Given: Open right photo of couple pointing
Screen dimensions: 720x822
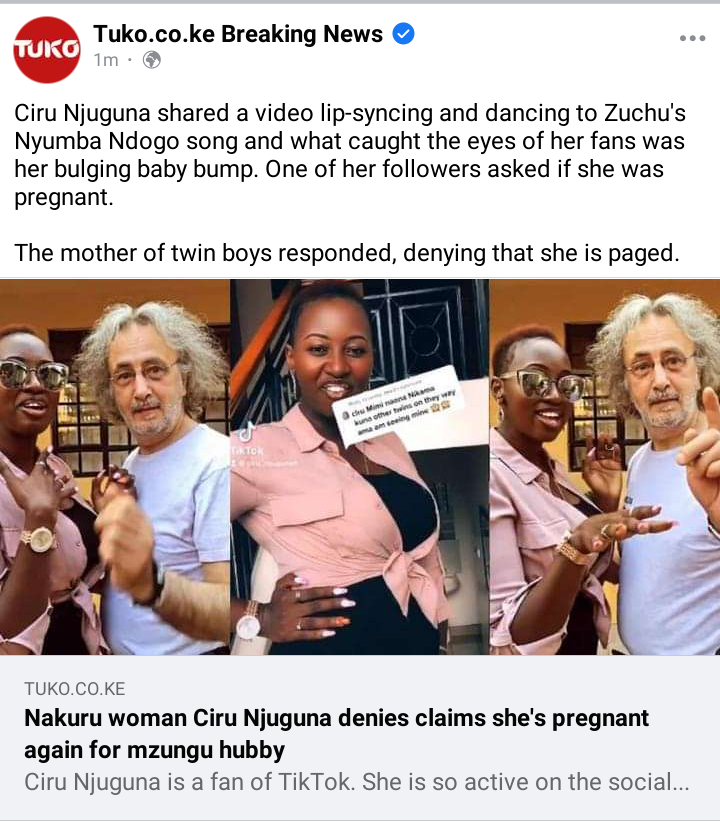Looking at the screenshot, I should [605, 467].
